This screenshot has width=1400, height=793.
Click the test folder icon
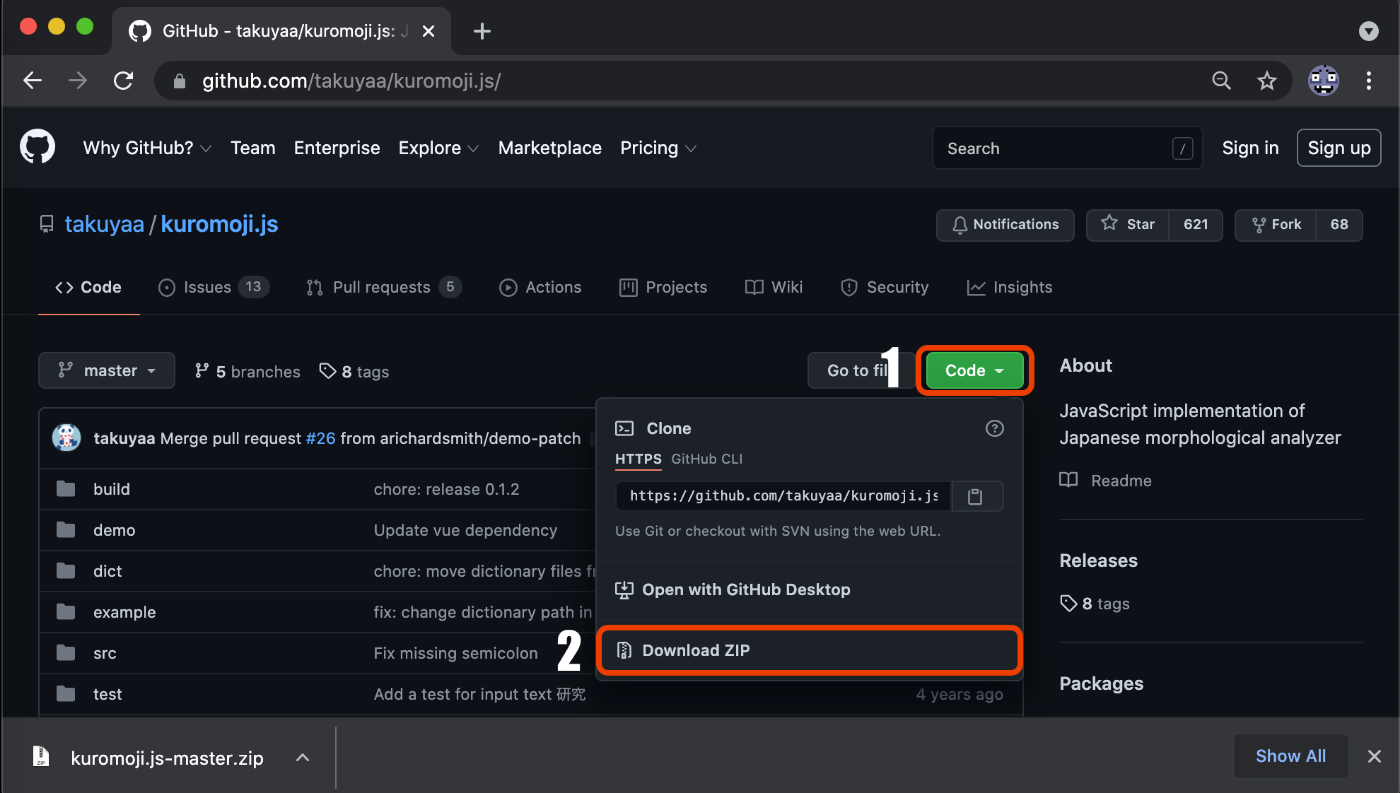[66, 694]
